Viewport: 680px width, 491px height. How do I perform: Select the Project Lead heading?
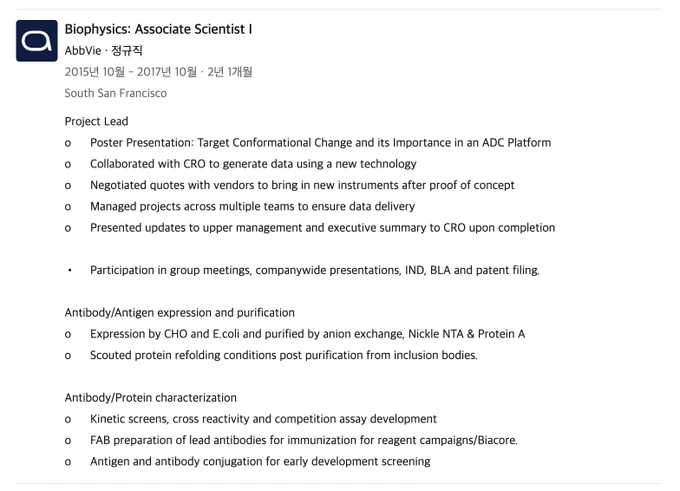(96, 121)
